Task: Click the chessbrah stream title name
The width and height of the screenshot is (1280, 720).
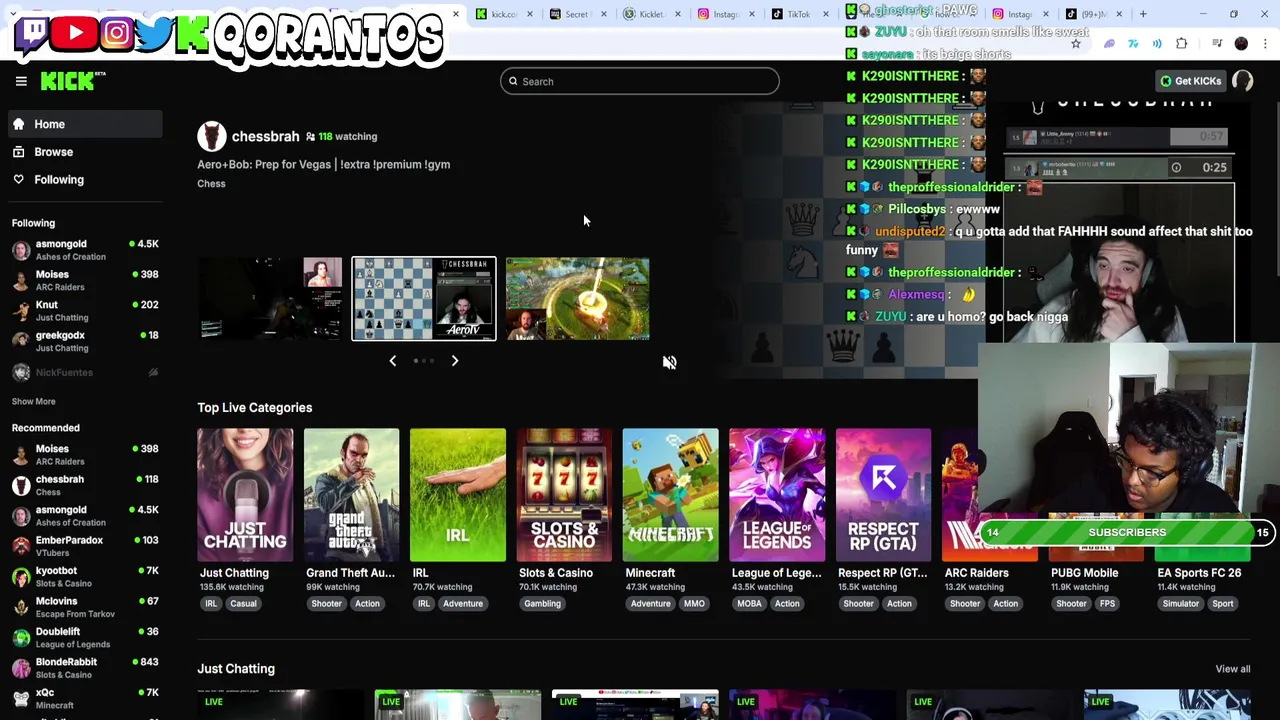Action: tap(265, 136)
